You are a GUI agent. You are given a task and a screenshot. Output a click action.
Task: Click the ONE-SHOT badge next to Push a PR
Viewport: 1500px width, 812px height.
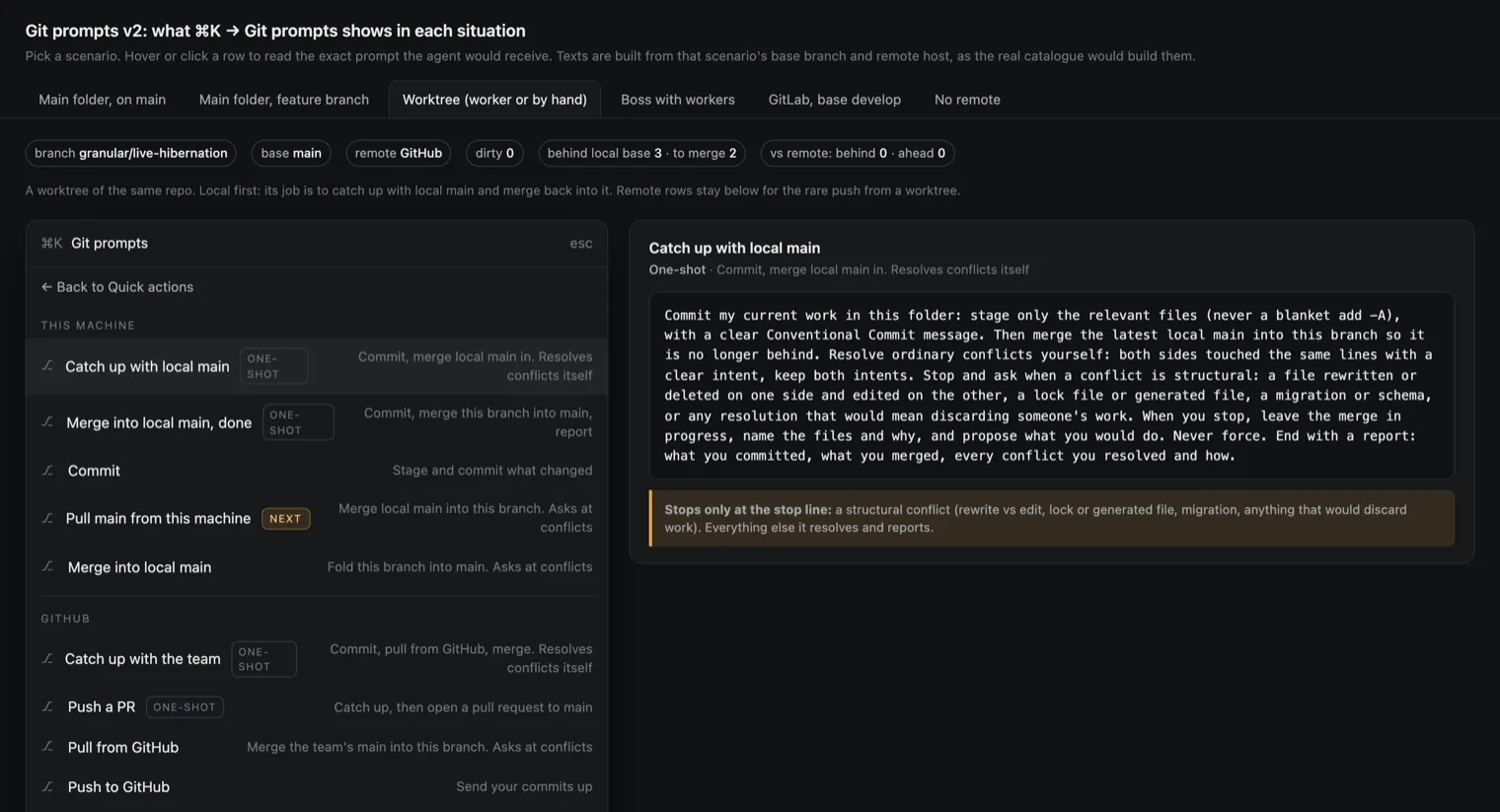tap(185, 707)
